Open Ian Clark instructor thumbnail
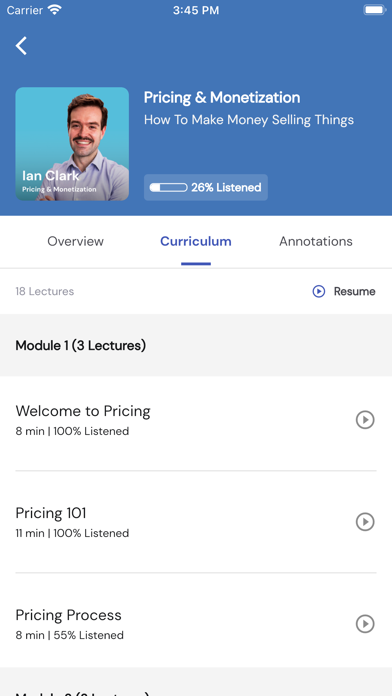The width and height of the screenshot is (392, 696). (72, 144)
